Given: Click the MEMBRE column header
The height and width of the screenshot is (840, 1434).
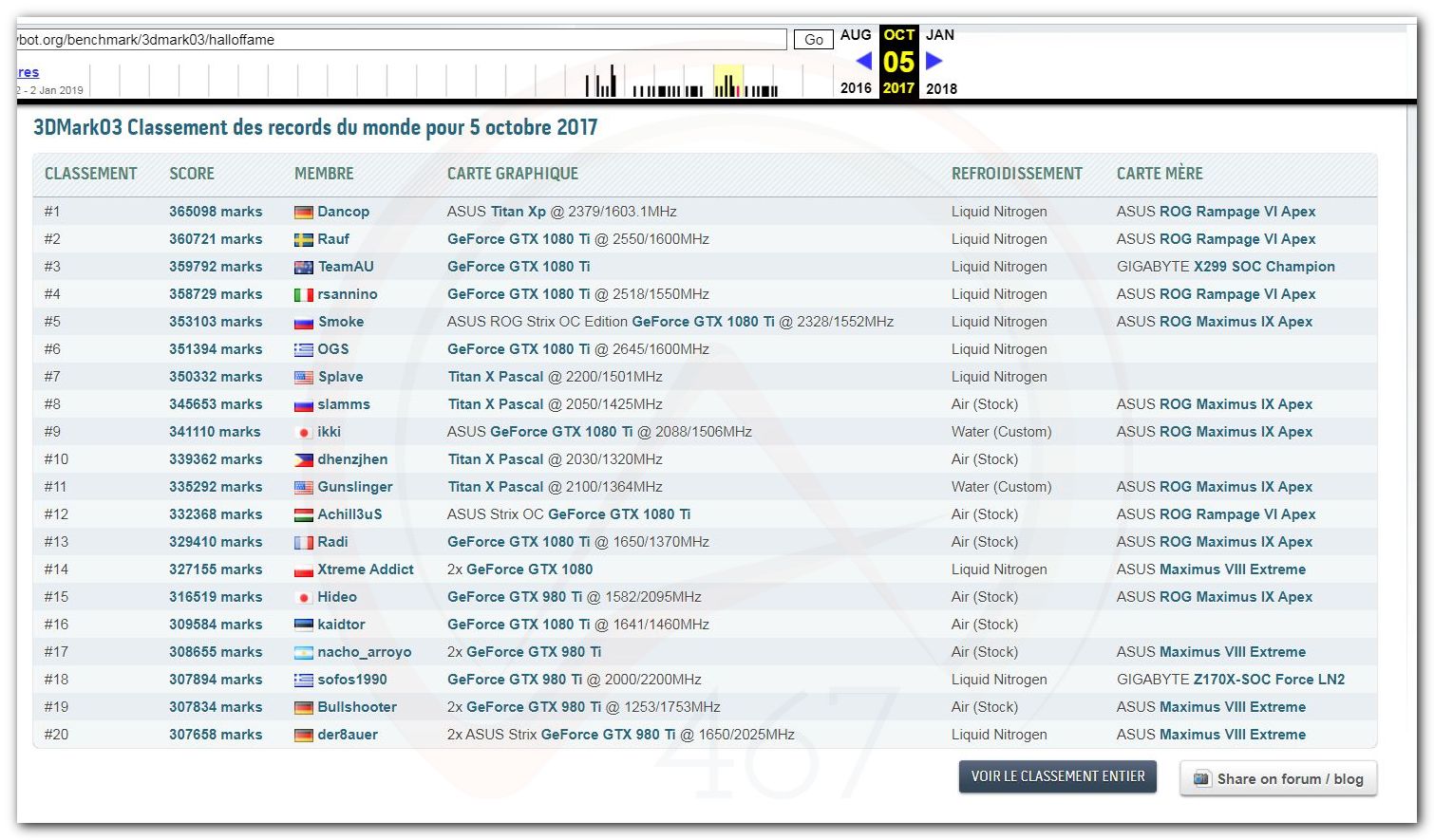Looking at the screenshot, I should tap(324, 174).
